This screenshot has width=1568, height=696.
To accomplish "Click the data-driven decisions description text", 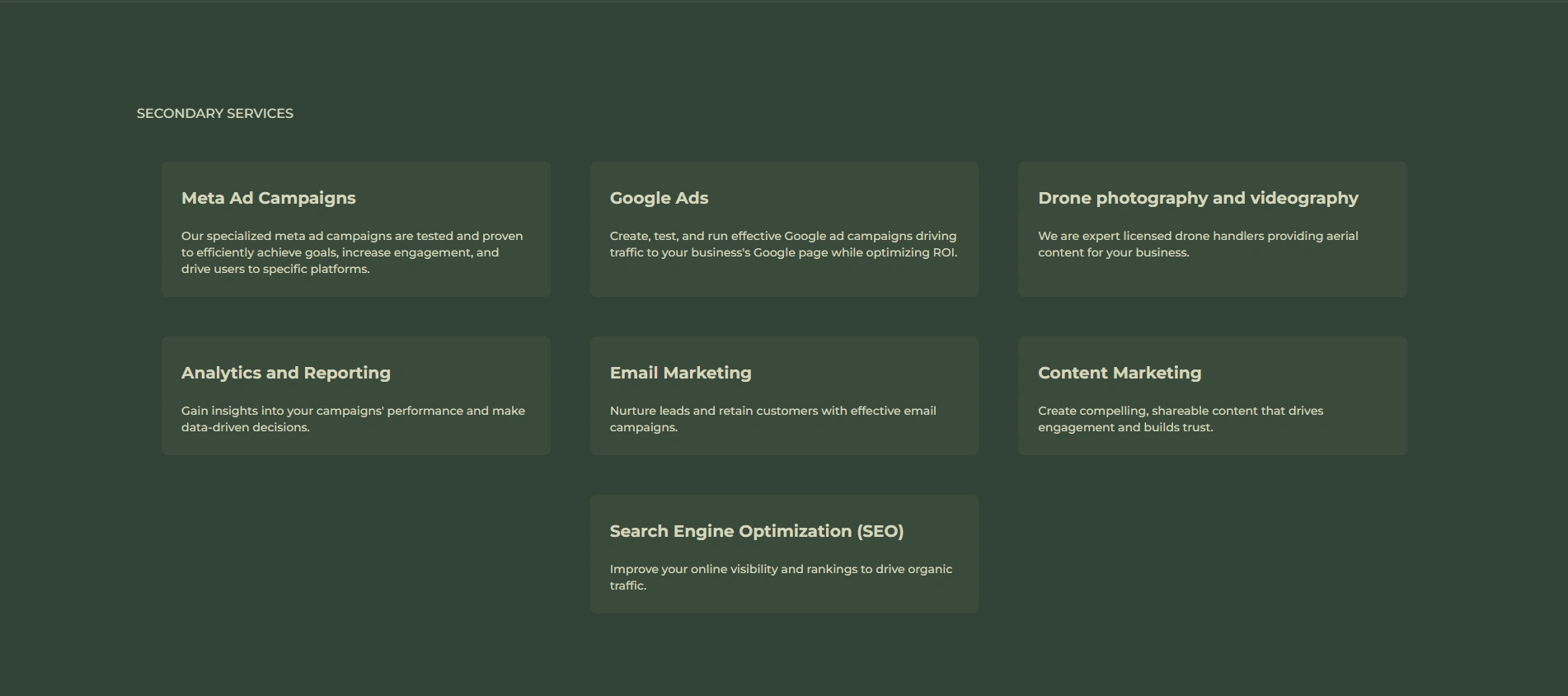I will (353, 419).
